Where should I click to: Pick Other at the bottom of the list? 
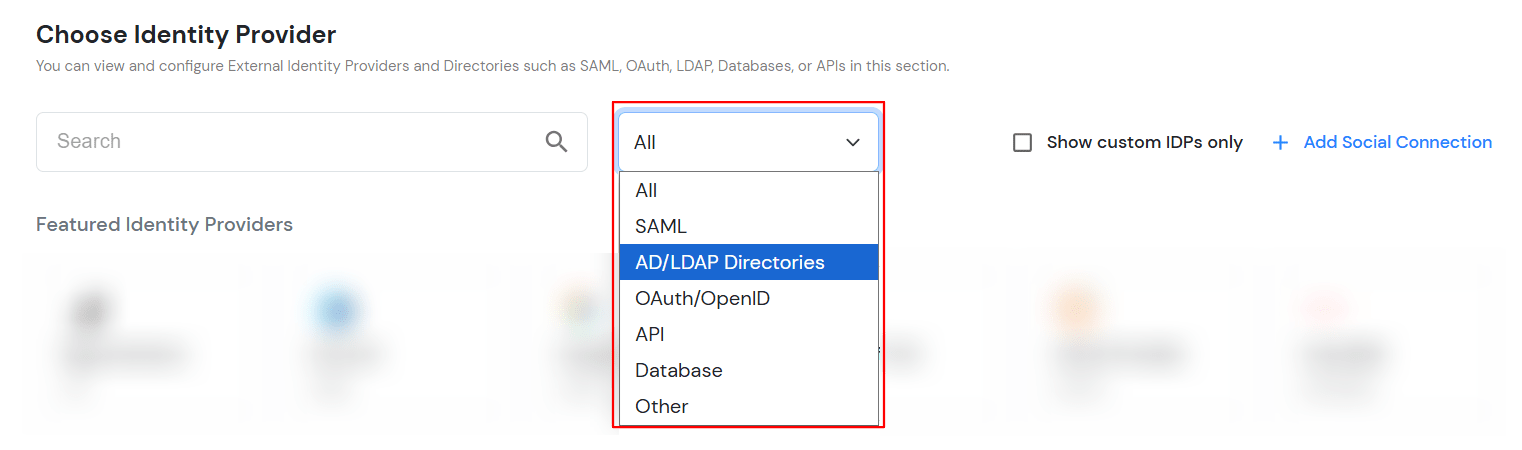click(661, 406)
